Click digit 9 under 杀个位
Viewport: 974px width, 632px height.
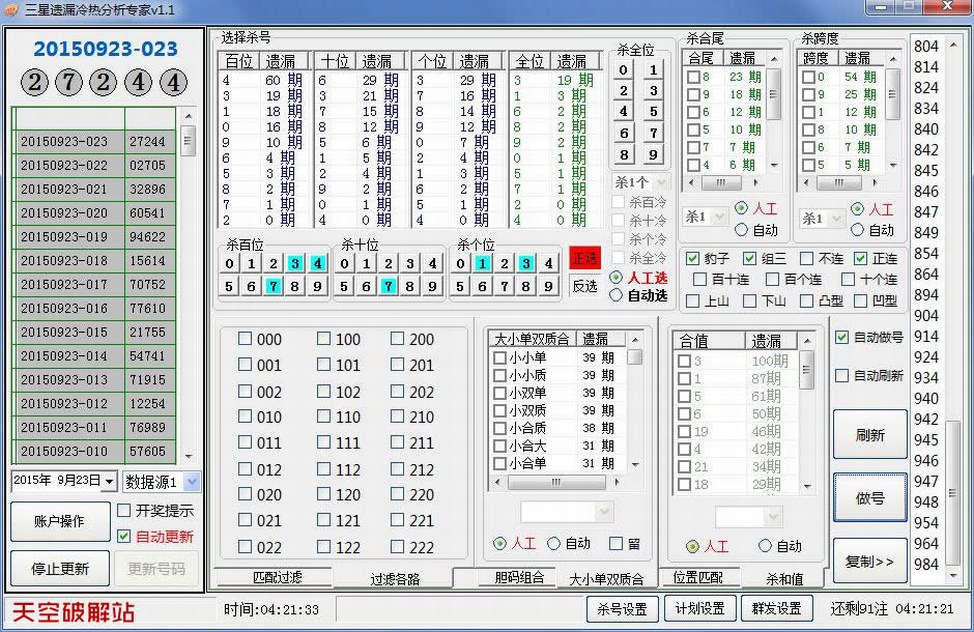pos(548,286)
